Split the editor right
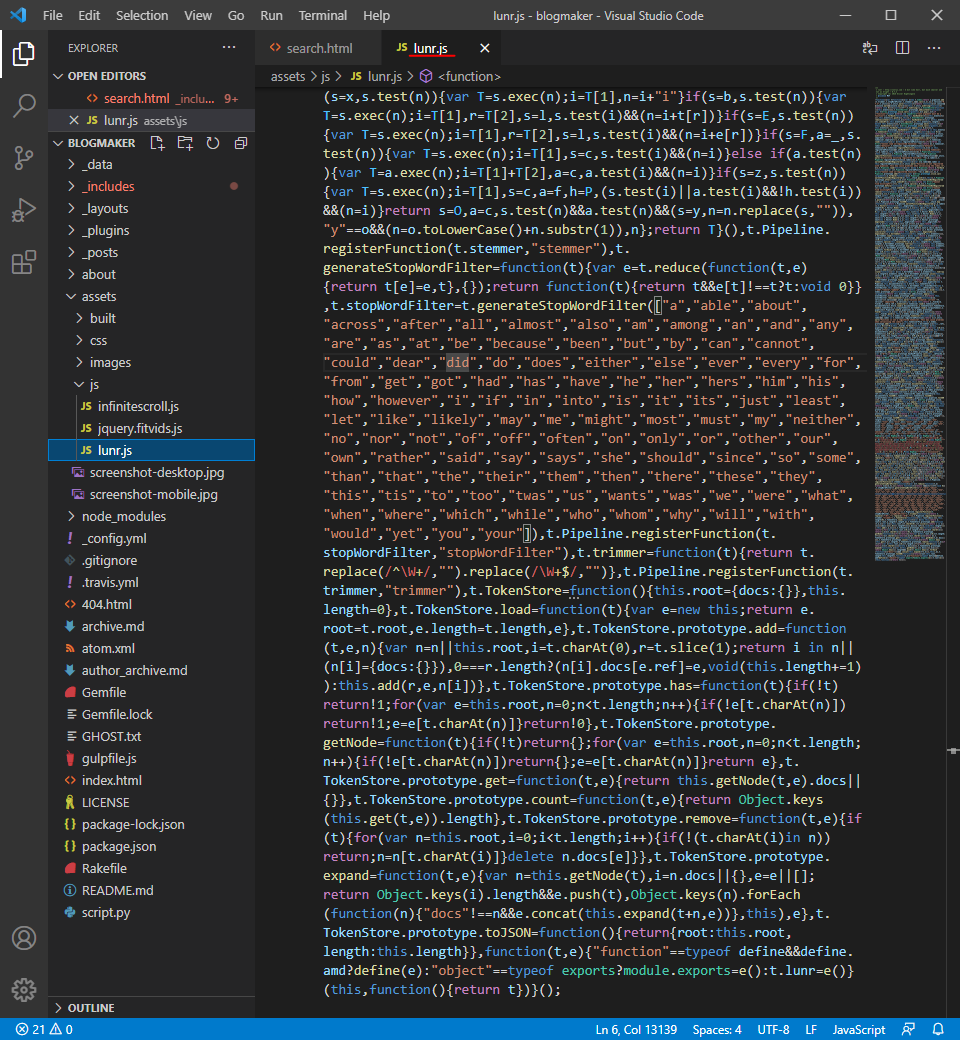The height and width of the screenshot is (1040, 960). [x=902, y=48]
